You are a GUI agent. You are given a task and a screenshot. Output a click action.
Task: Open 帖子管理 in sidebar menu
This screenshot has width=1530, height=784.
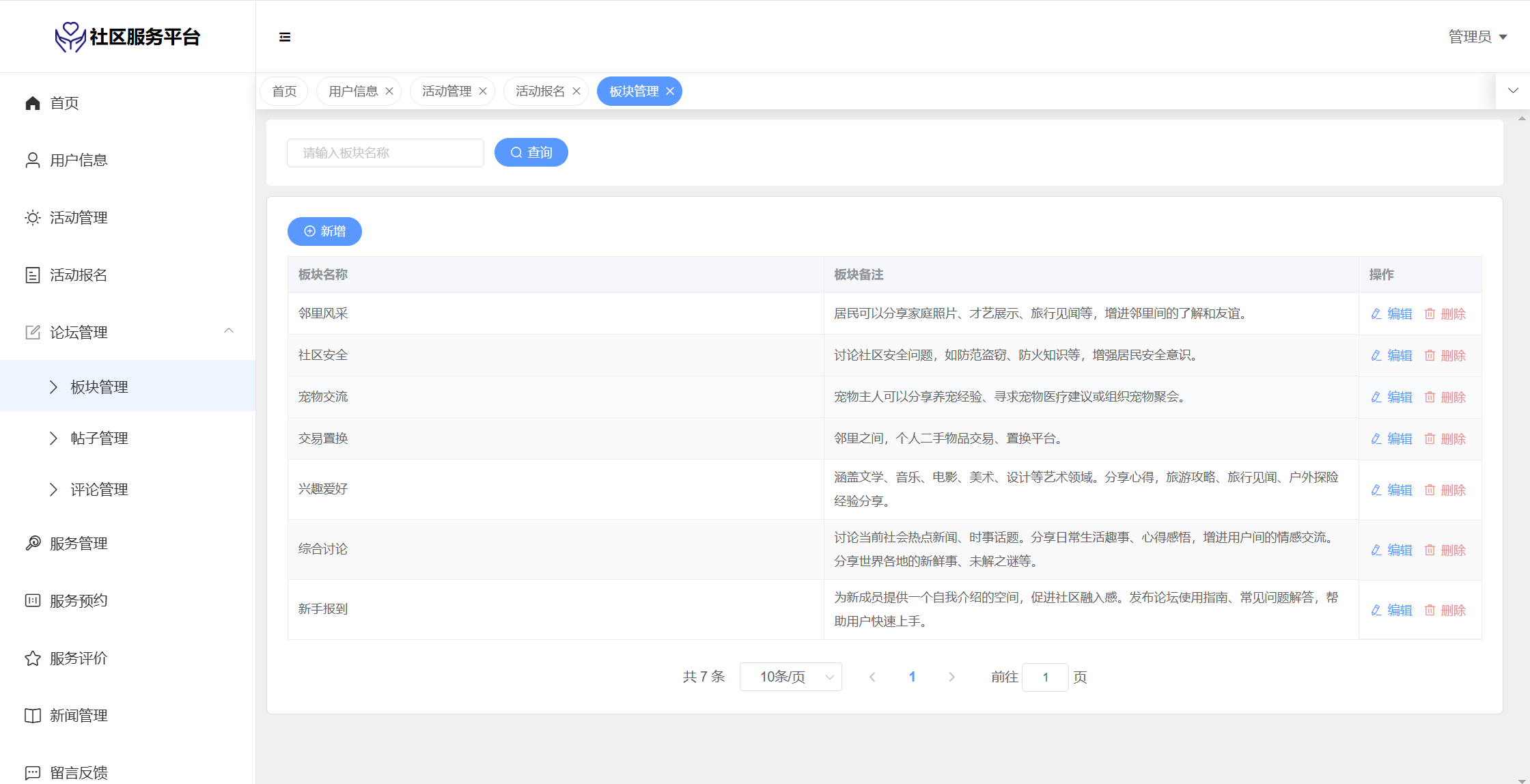pos(99,438)
